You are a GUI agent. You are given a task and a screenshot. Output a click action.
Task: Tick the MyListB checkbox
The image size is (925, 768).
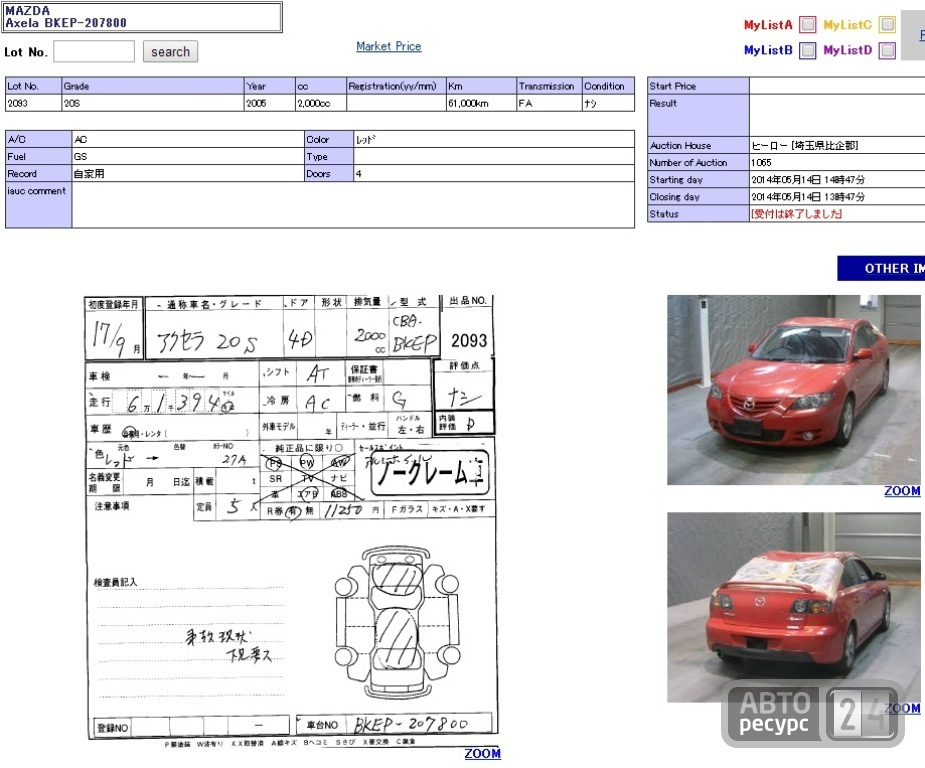pyautogui.click(x=808, y=50)
